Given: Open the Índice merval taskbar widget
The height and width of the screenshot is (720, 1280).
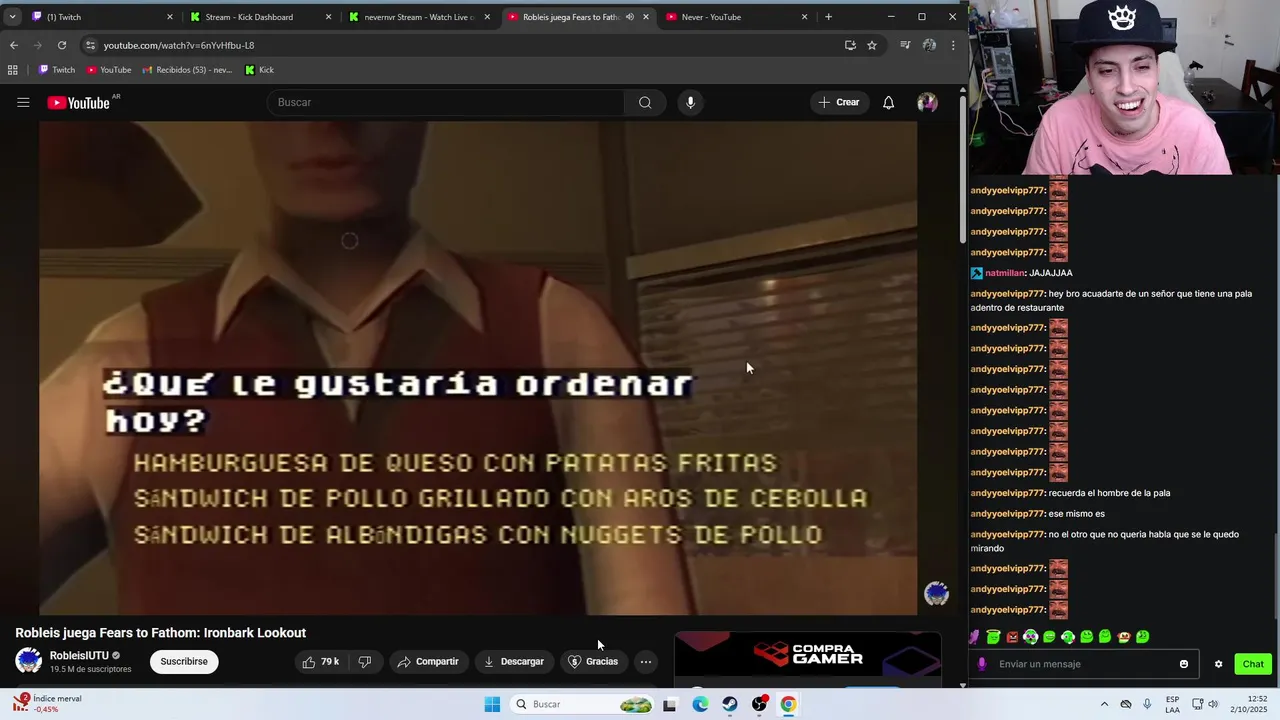Looking at the screenshot, I should tap(48, 704).
